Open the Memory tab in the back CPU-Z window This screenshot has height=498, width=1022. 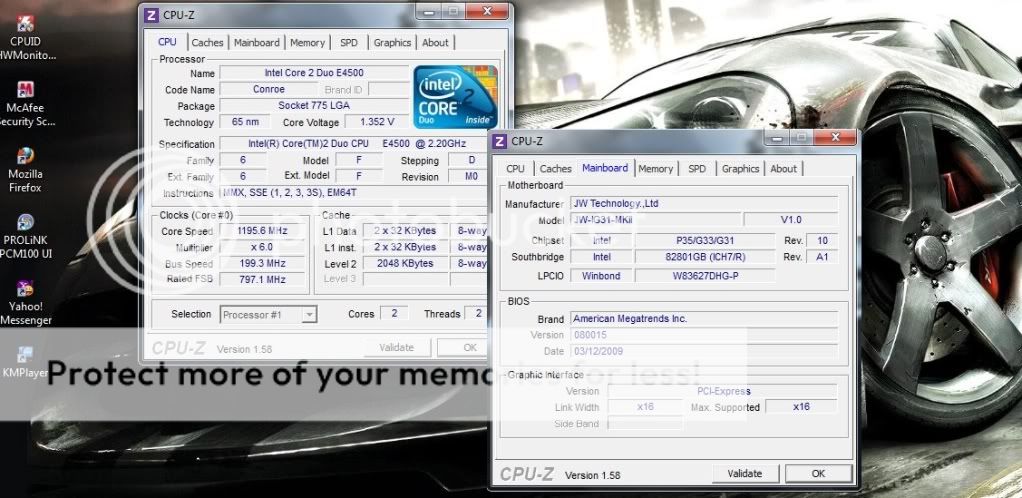[307, 42]
